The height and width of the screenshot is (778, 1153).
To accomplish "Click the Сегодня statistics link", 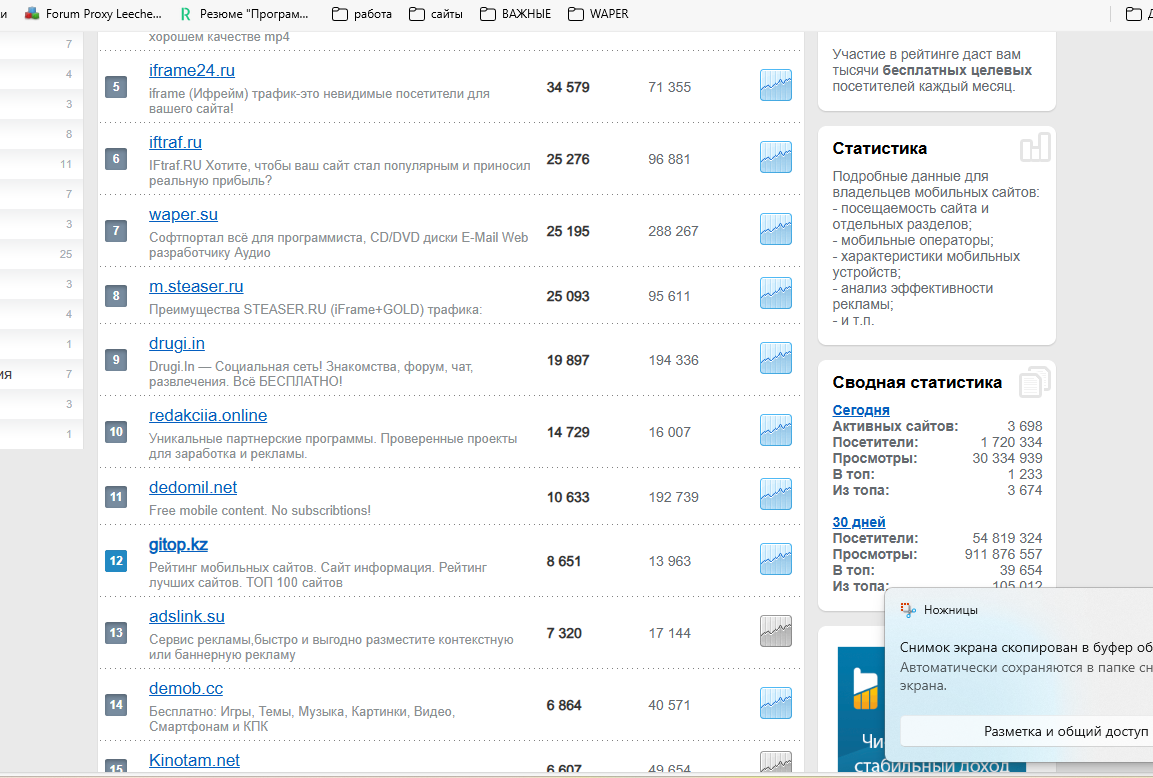I will point(861,410).
